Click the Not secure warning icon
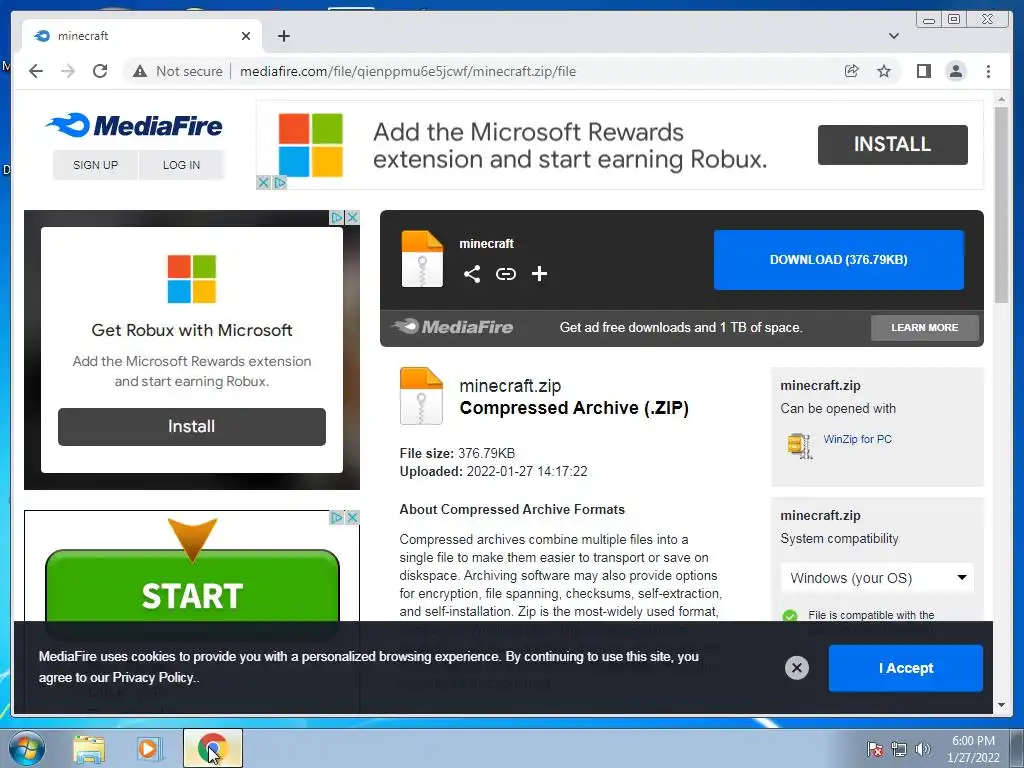 point(140,71)
